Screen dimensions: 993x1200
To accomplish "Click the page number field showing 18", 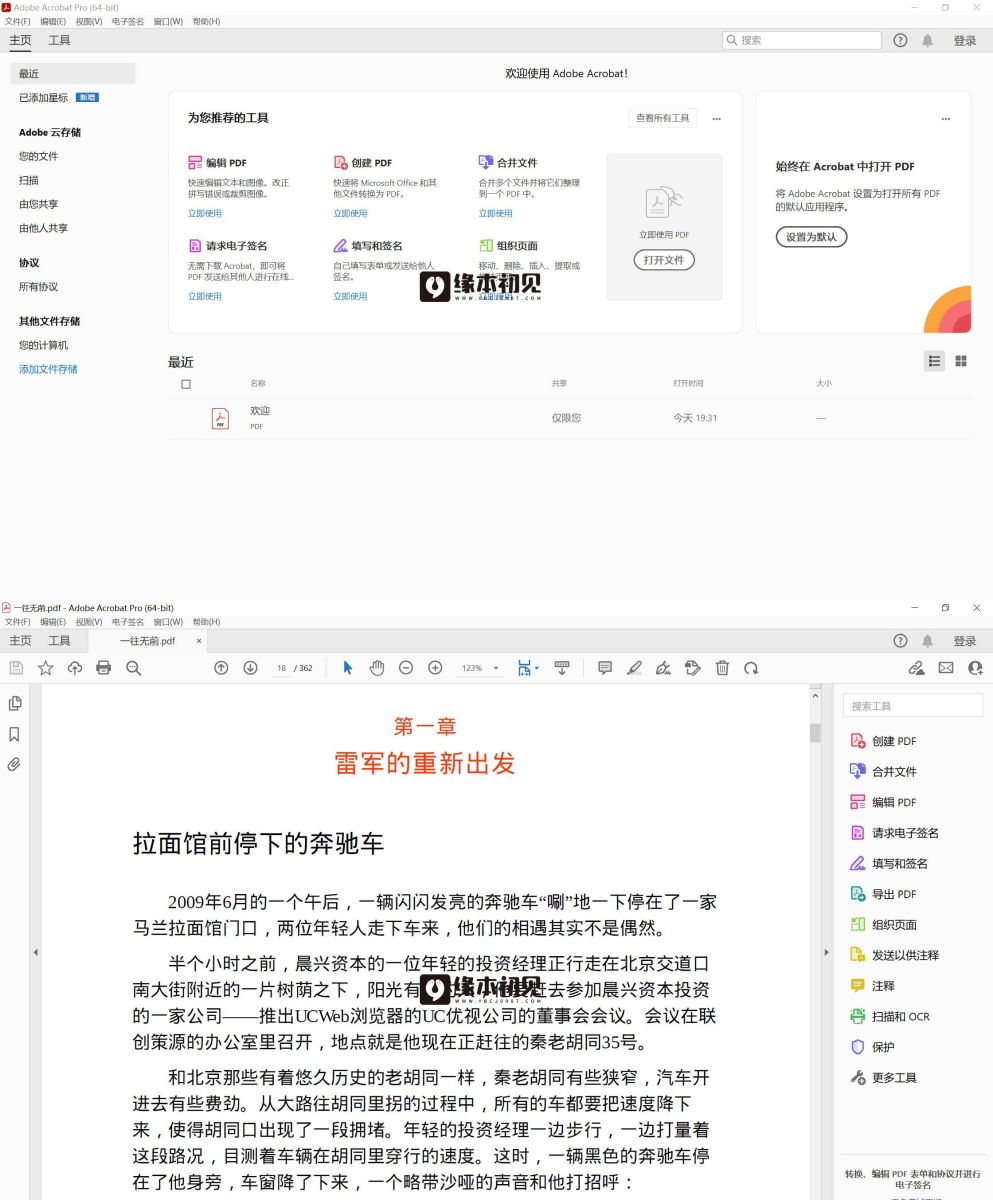I will (x=281, y=668).
